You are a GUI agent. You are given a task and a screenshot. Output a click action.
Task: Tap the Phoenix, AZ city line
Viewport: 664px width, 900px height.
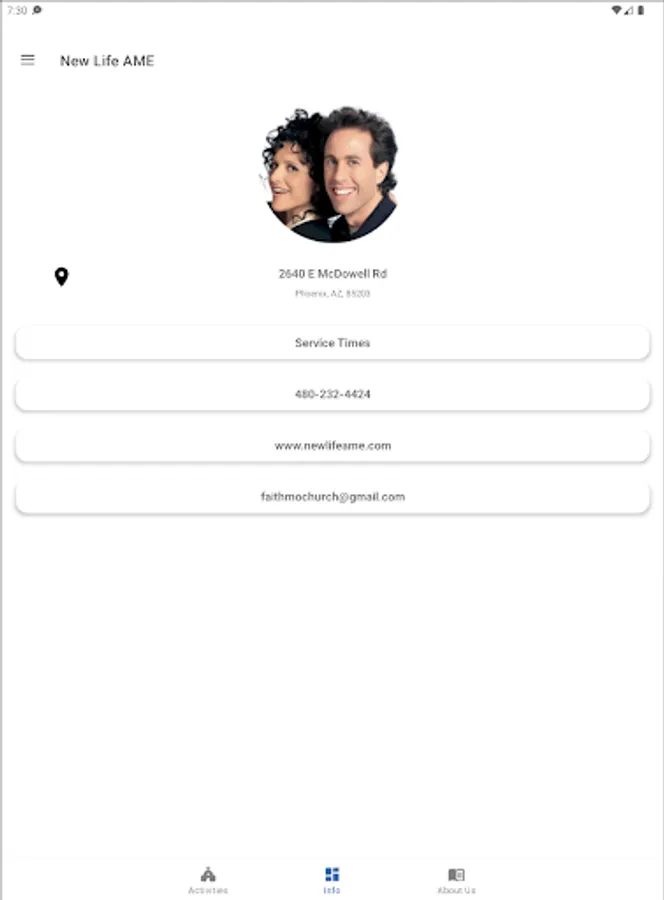click(332, 293)
